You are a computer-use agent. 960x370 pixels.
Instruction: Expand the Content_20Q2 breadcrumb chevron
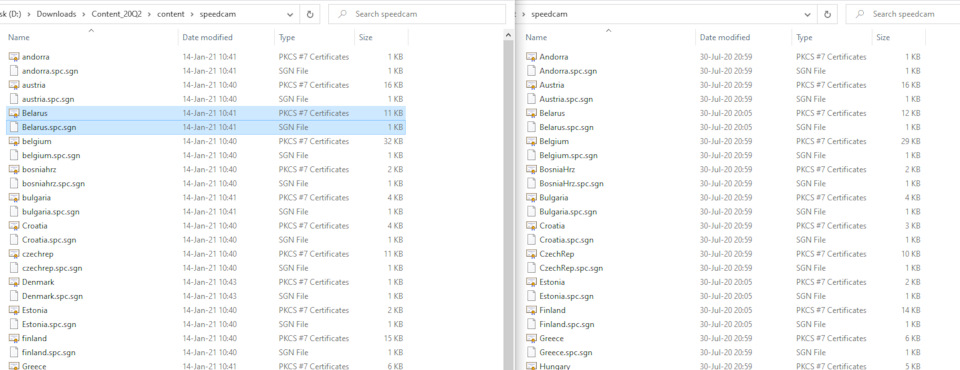(x=148, y=14)
